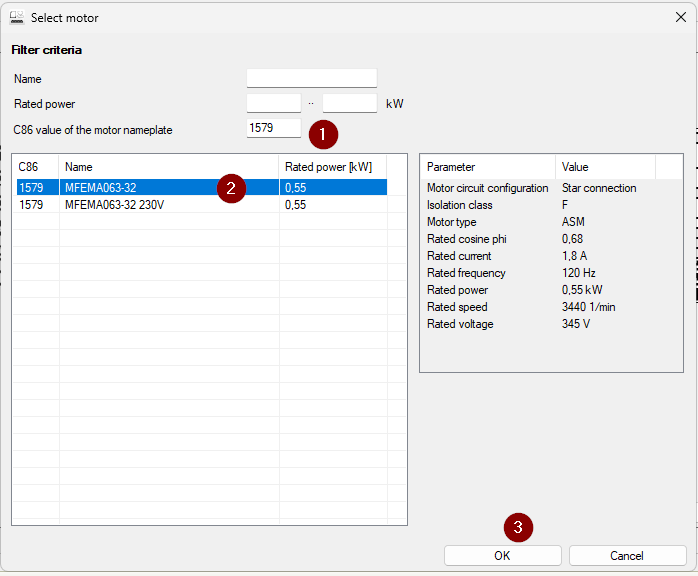
Task: Click the 3440 1/min speed value
Action: point(588,307)
